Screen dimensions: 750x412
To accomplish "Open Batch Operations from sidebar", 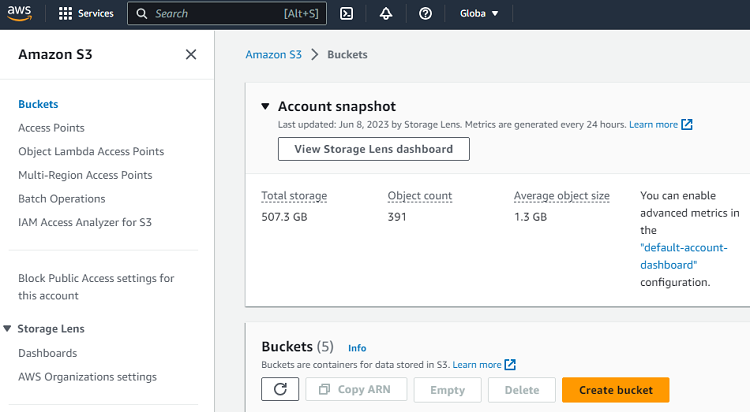I will [x=61, y=199].
